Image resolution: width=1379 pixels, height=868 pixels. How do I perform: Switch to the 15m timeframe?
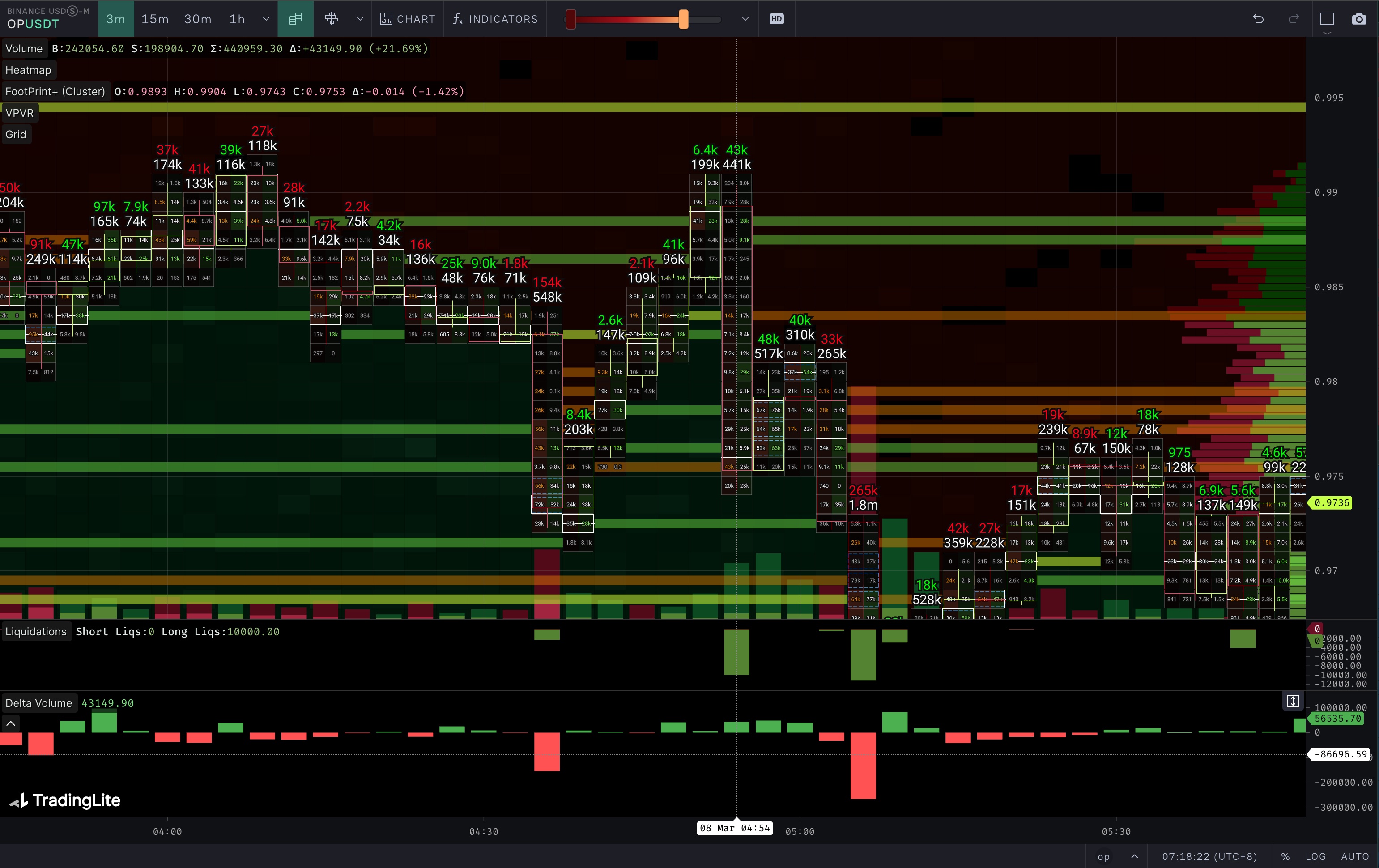pos(155,19)
